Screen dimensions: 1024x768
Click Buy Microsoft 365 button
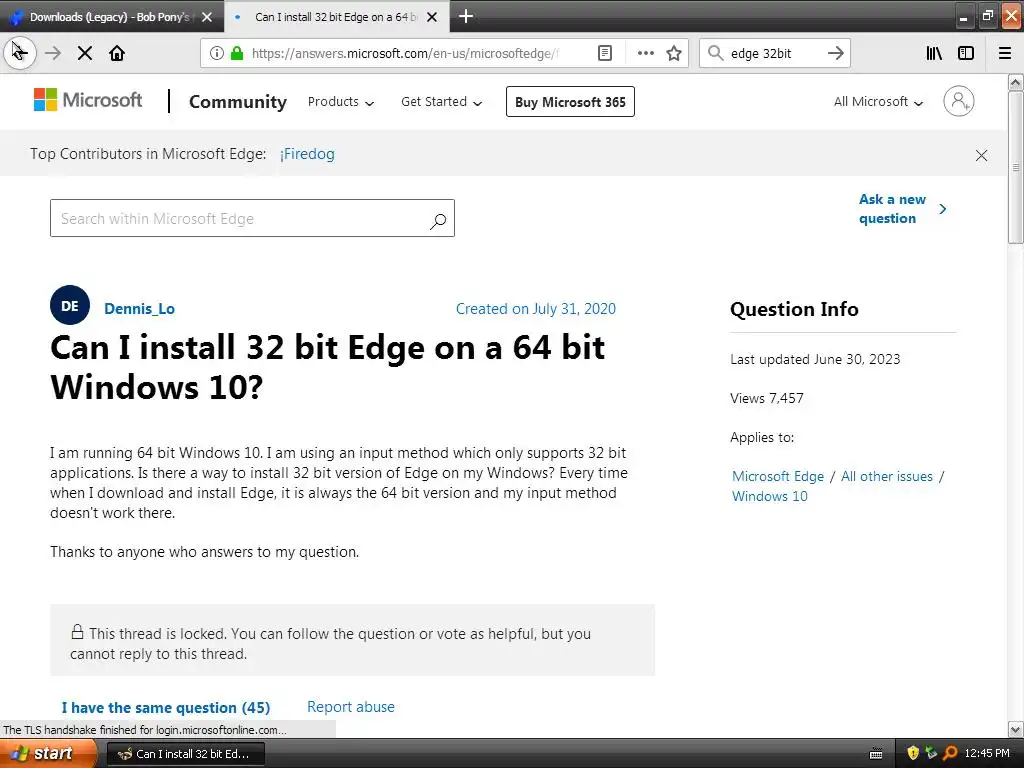tap(570, 102)
